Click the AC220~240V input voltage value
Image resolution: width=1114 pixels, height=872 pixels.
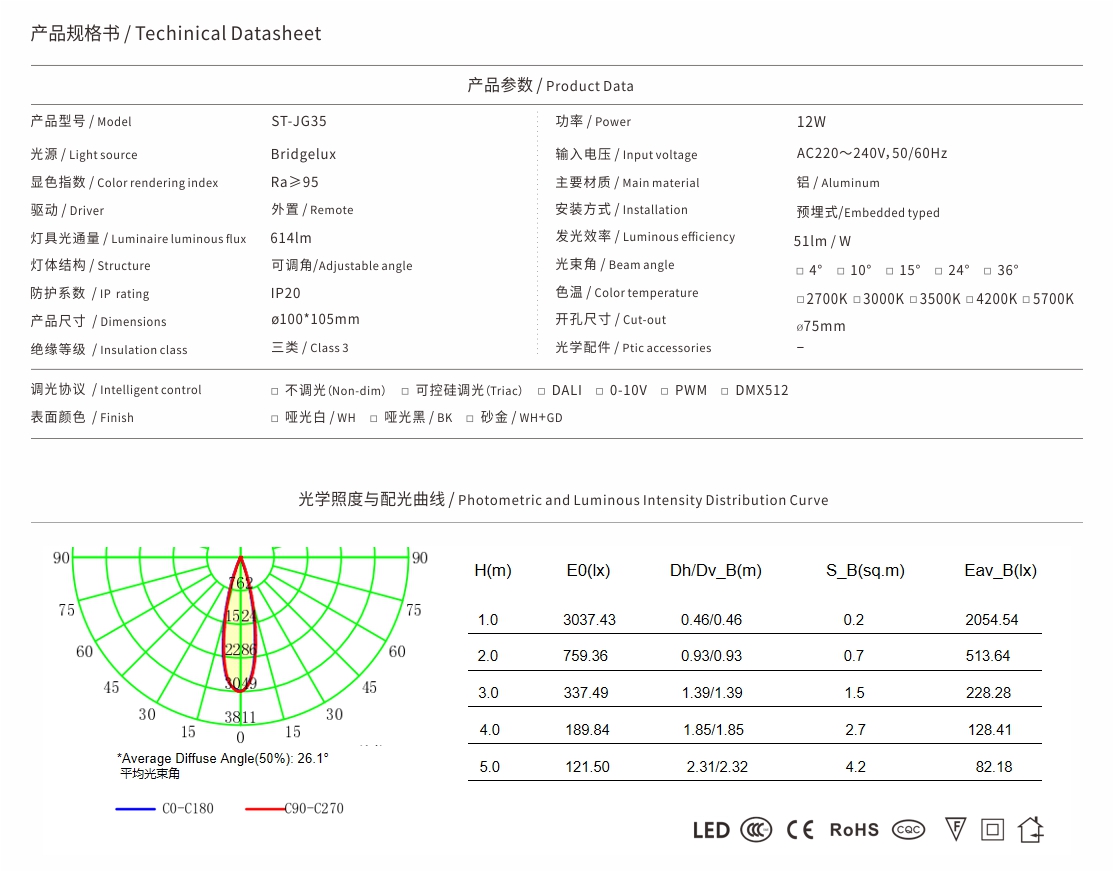point(872,154)
